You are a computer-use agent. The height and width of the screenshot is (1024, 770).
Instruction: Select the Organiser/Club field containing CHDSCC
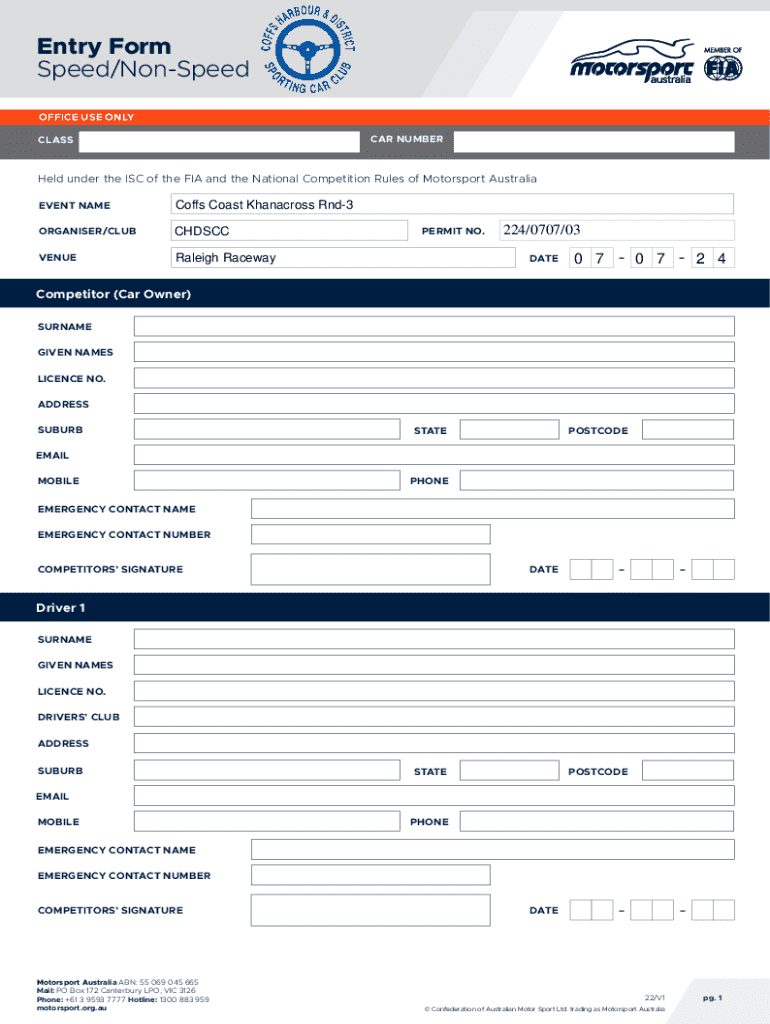[289, 231]
